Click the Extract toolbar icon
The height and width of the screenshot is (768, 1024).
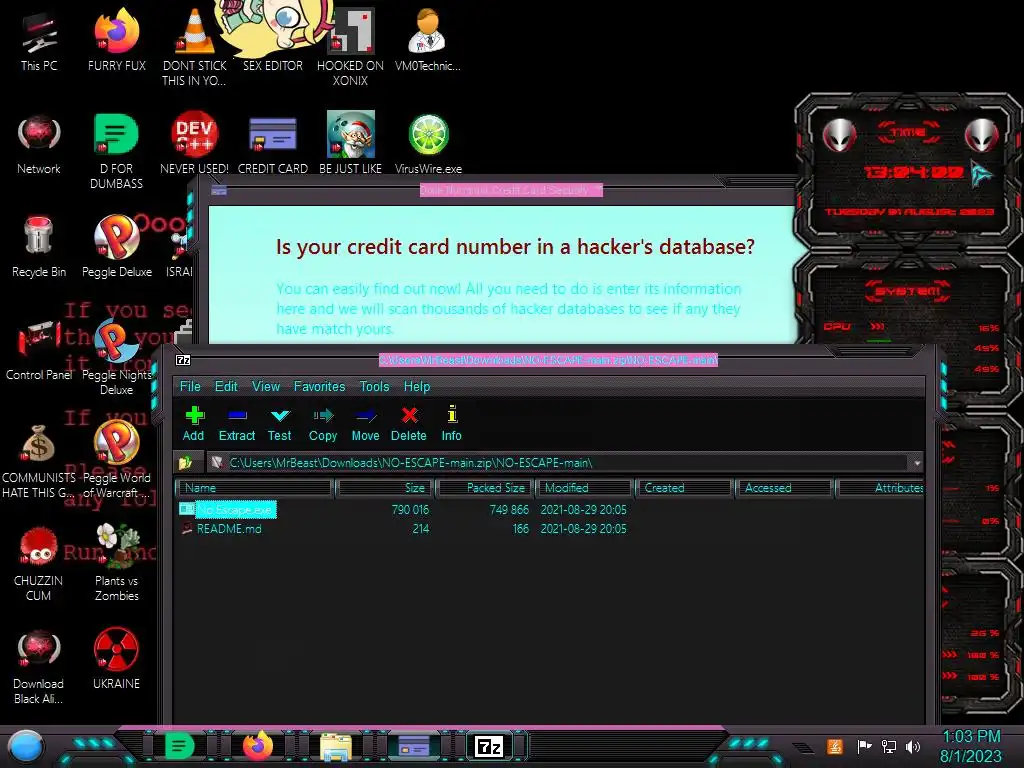(x=236, y=424)
